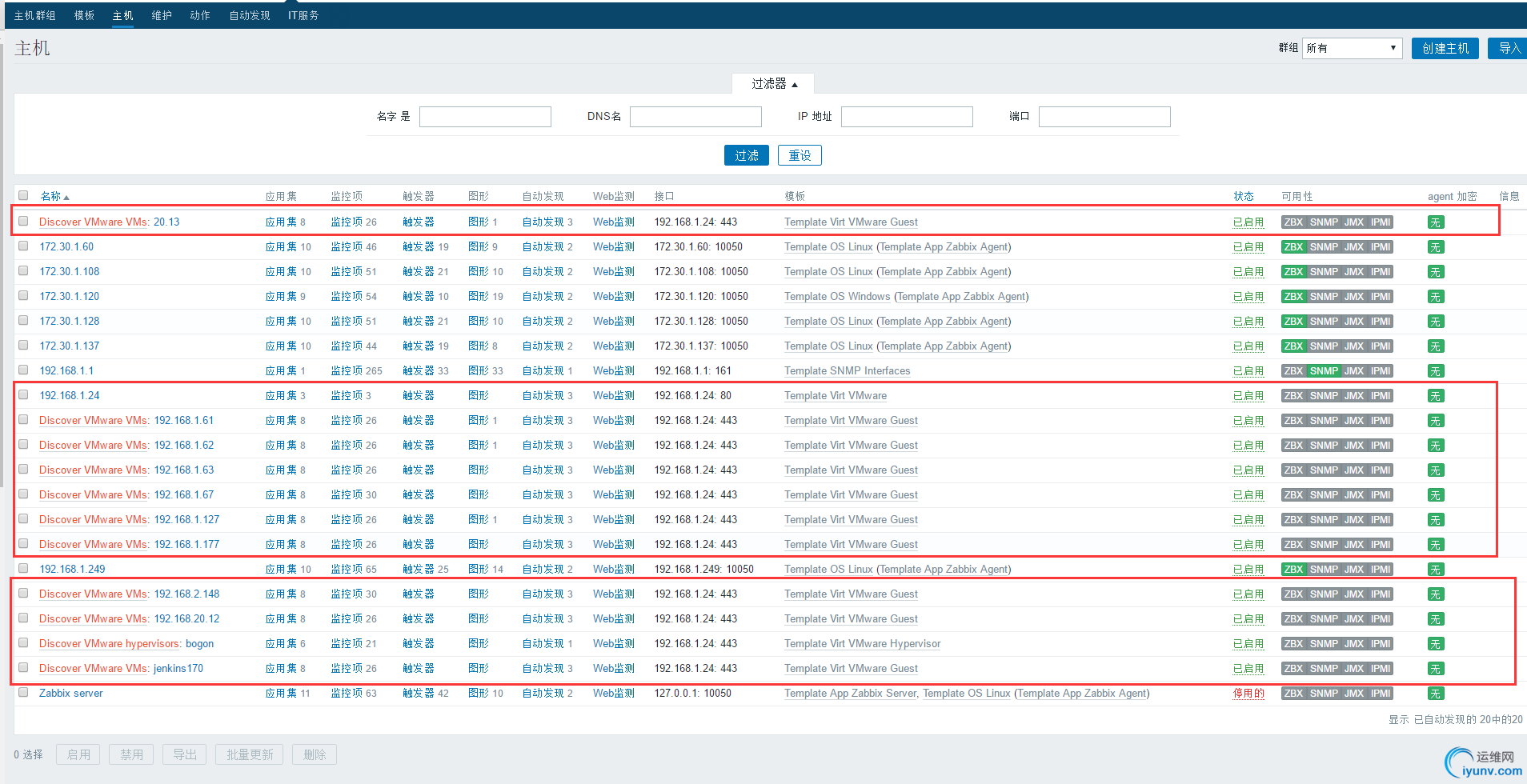Click the 批量更新 bulk action button
Screen dimensions: 1527x784
pos(249,754)
